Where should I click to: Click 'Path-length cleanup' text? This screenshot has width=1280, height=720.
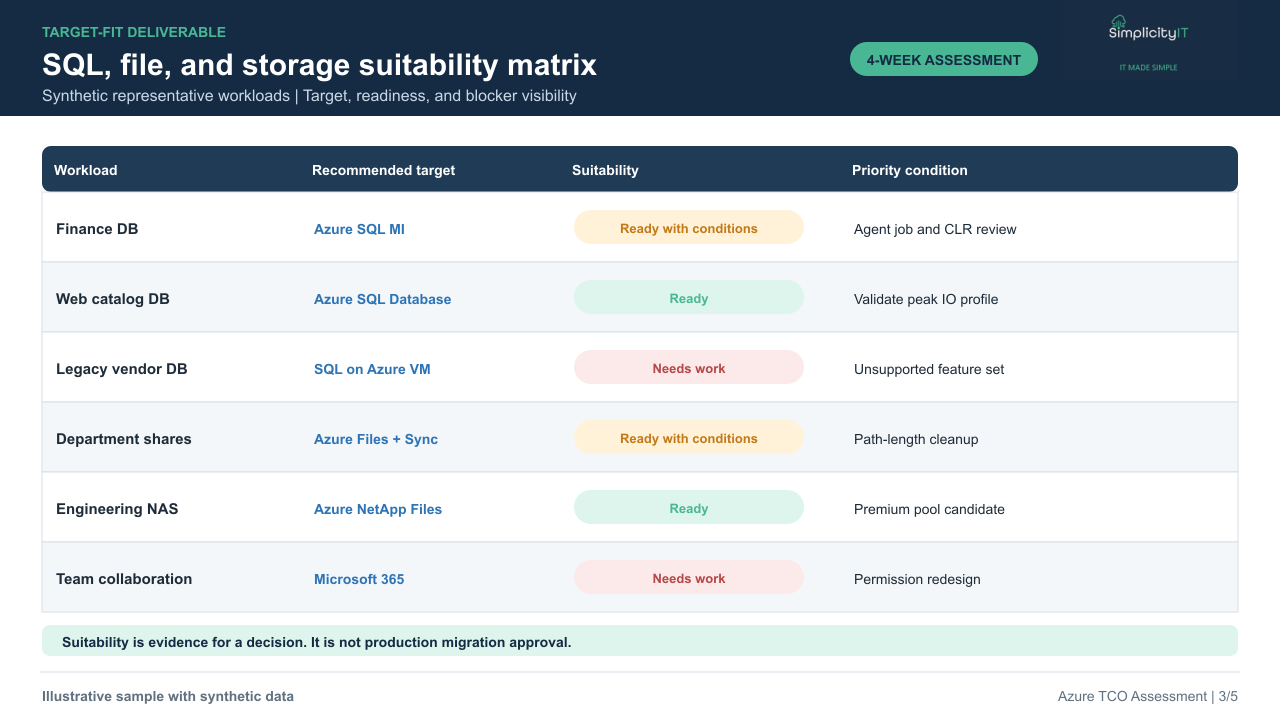point(916,439)
